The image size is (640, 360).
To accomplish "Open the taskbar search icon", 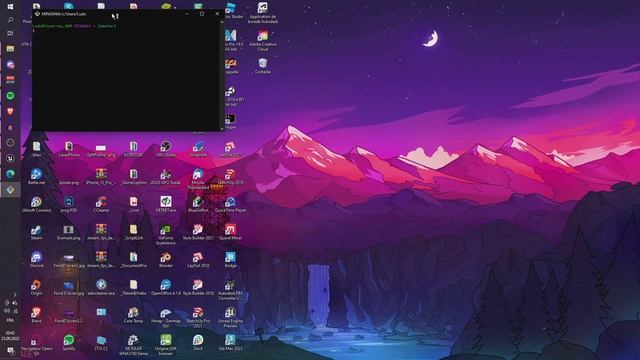I will pos(10,20).
